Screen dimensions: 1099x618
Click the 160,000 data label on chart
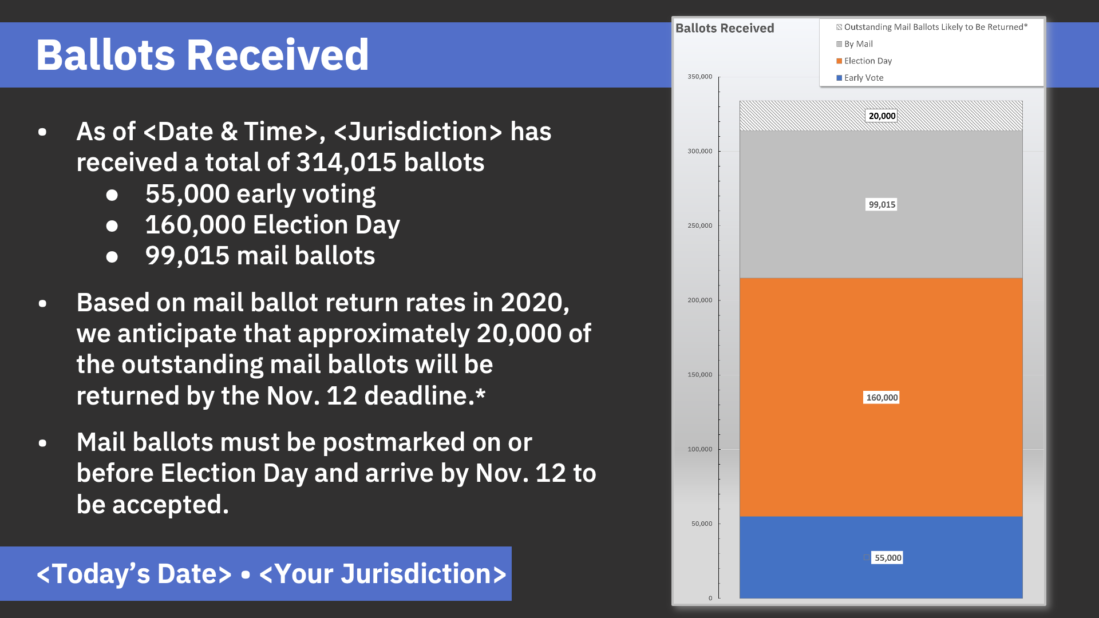tap(881, 397)
